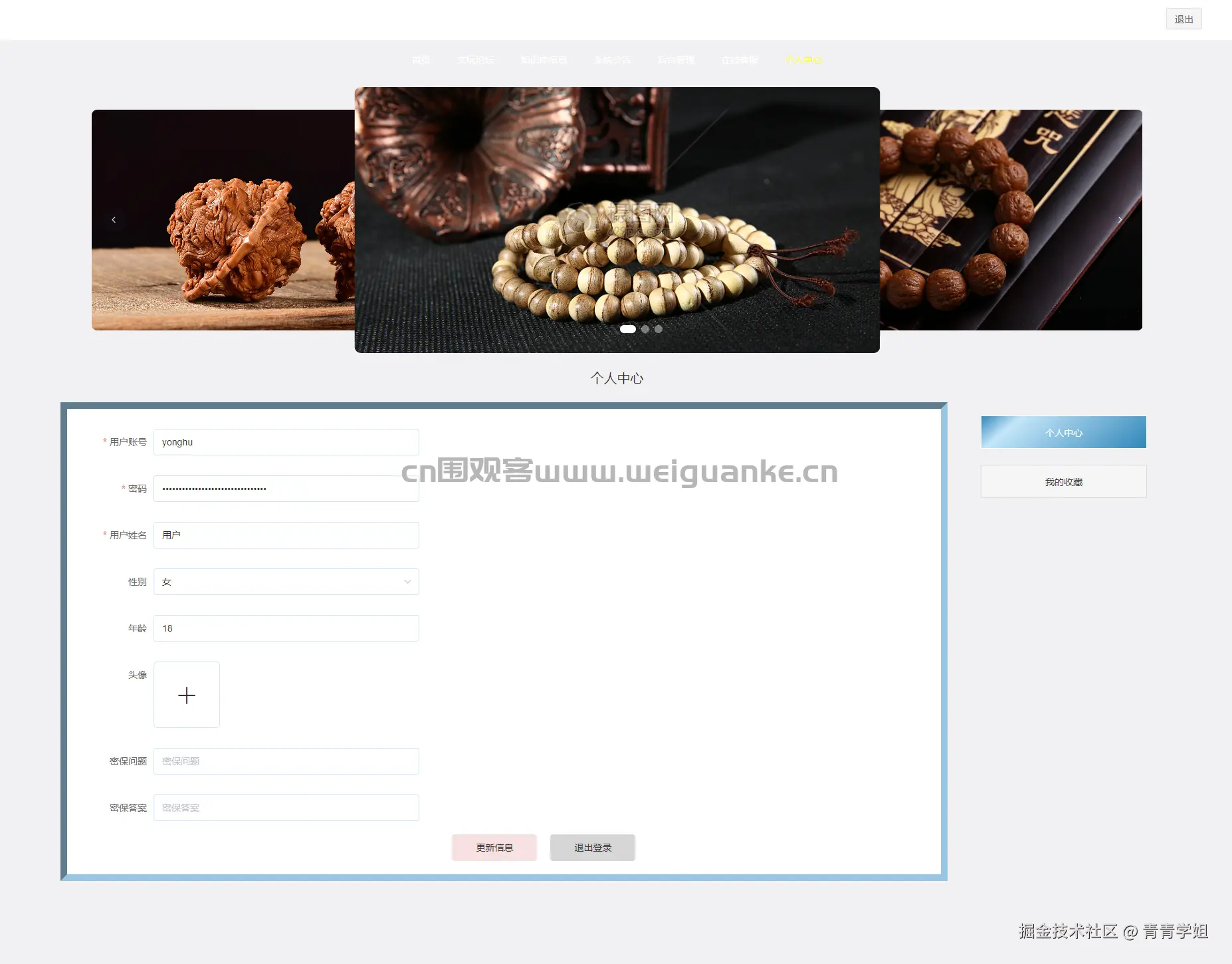Click the carved walnut slide image
Screen dimensions: 1232x964
point(223,220)
